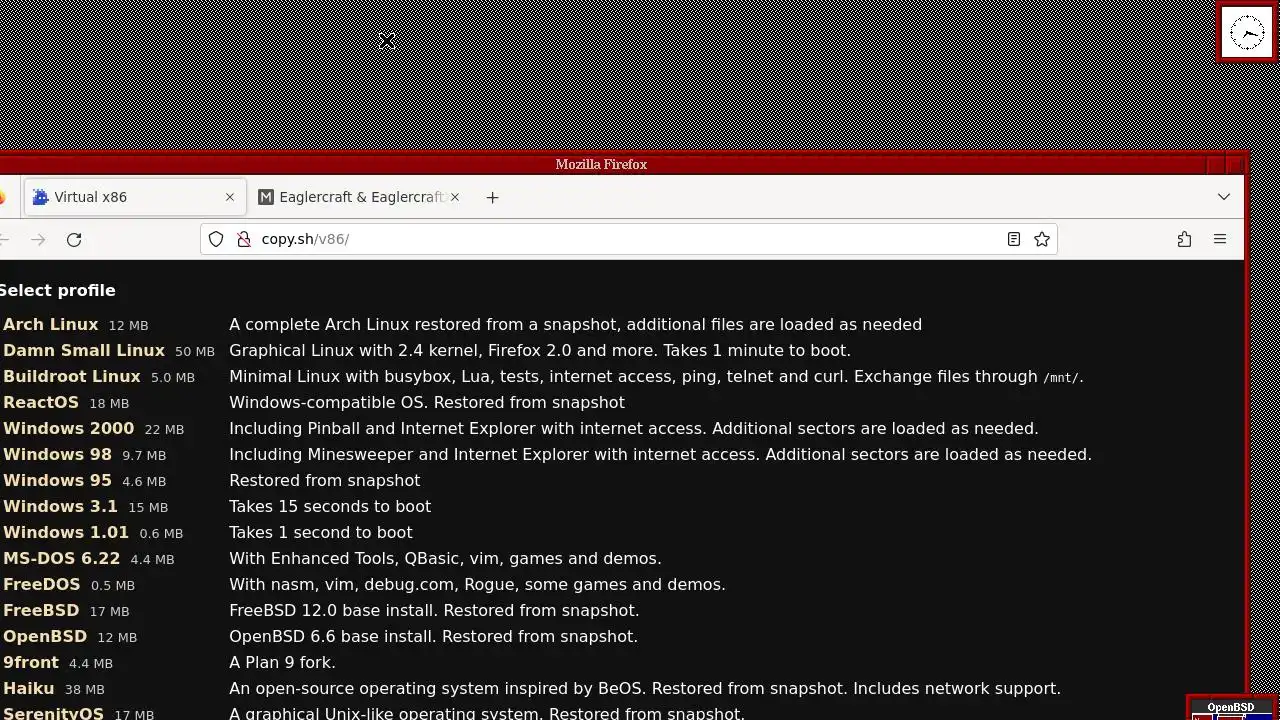Open the tracking protection shield icon
This screenshot has width=1280, height=720.
pyautogui.click(x=216, y=239)
